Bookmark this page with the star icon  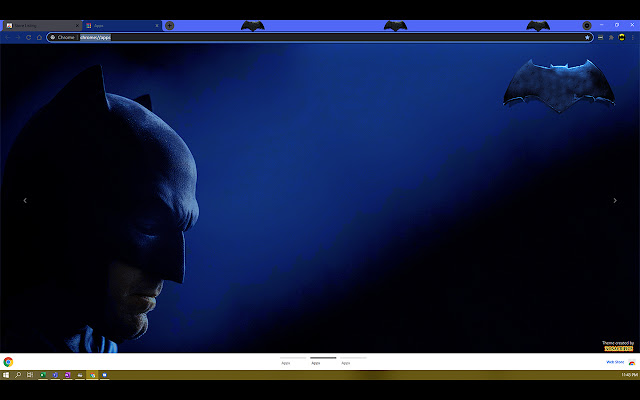point(587,37)
